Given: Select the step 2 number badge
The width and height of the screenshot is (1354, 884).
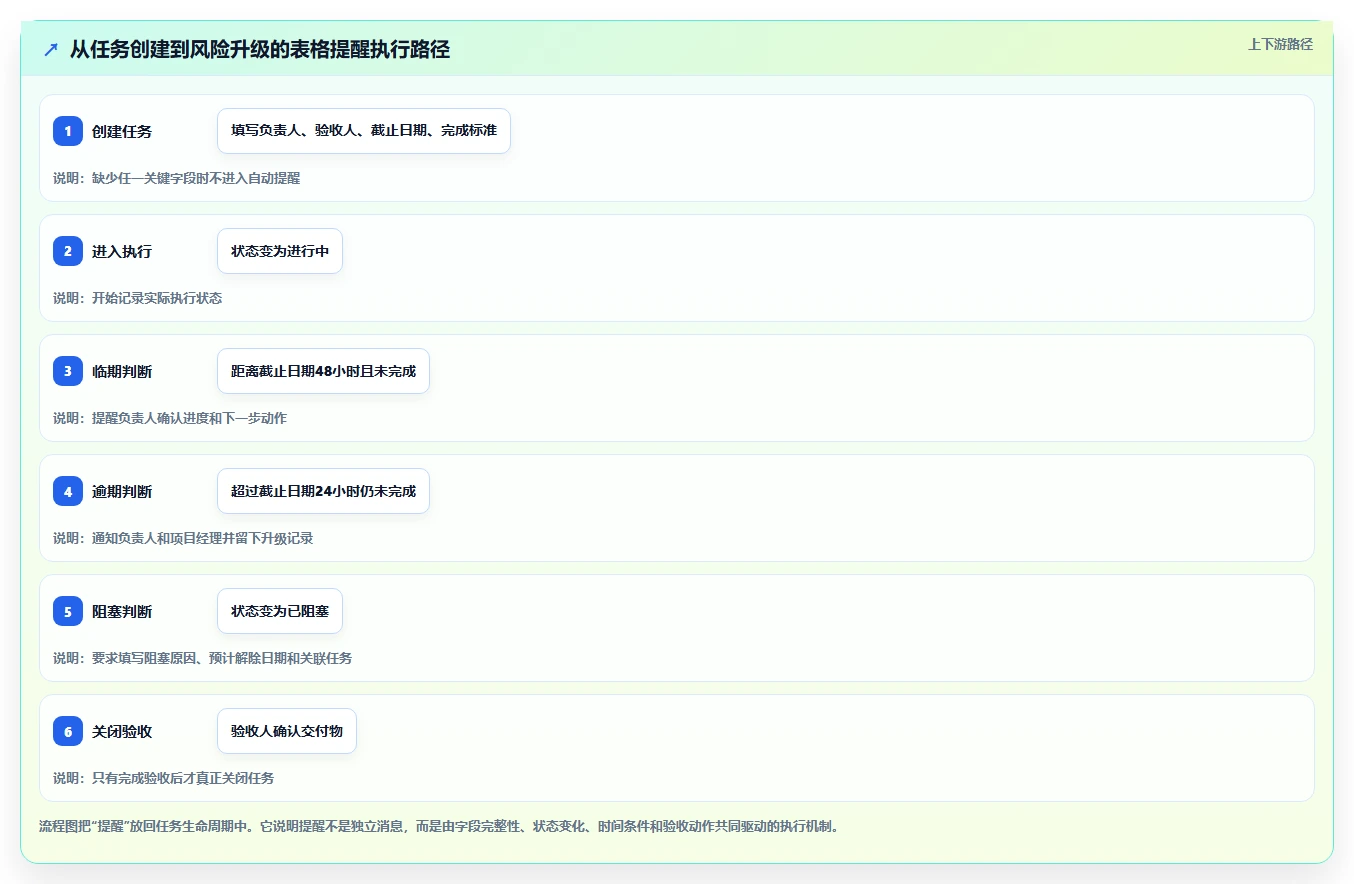Looking at the screenshot, I should tap(68, 251).
